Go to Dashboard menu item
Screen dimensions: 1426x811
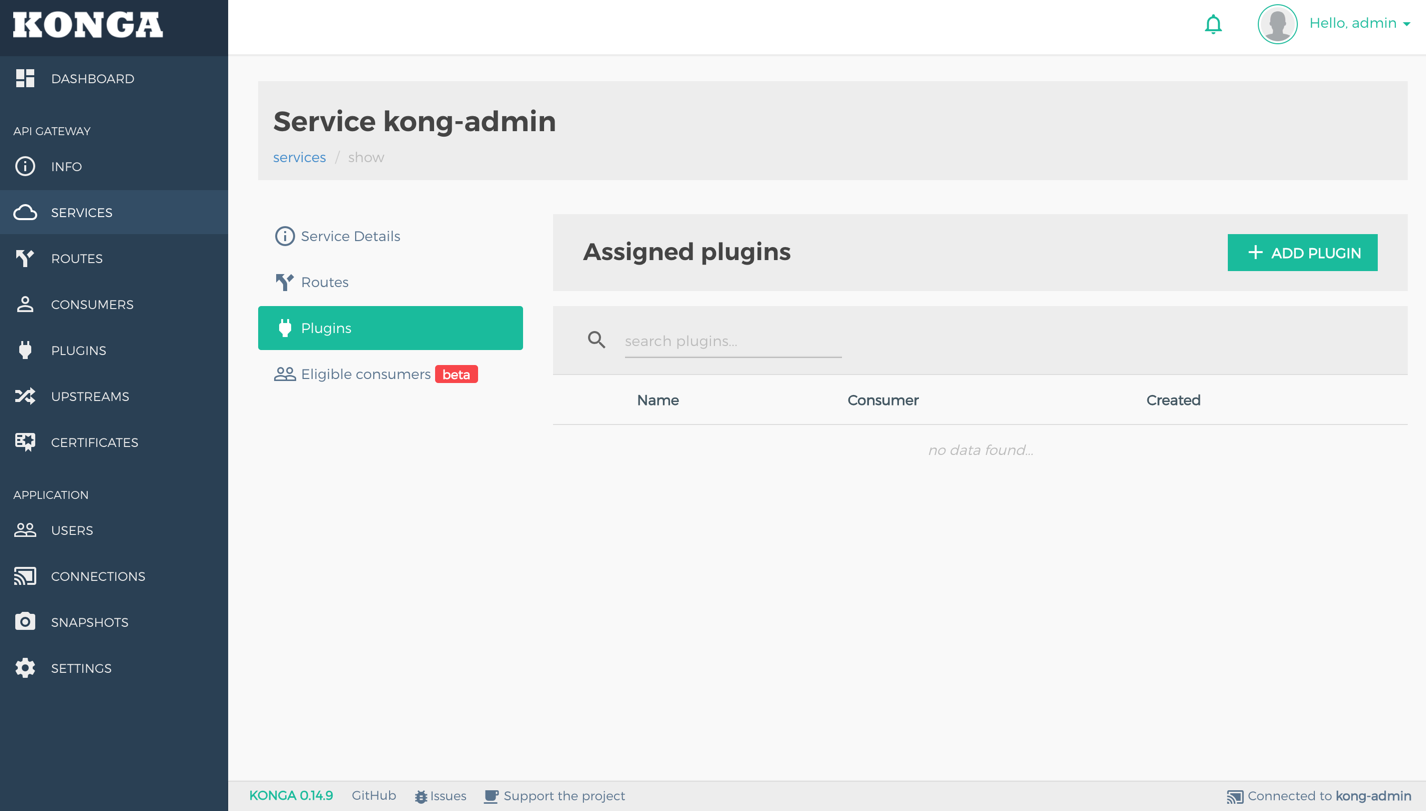pos(114,78)
